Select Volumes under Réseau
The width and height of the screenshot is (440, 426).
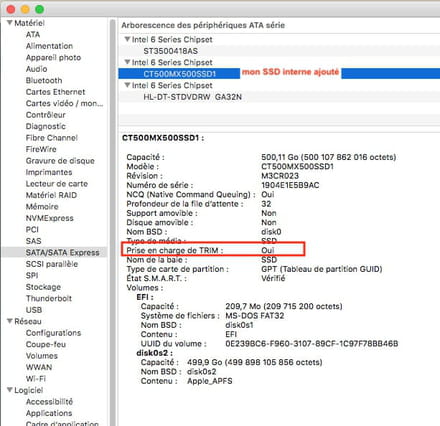tap(42, 356)
